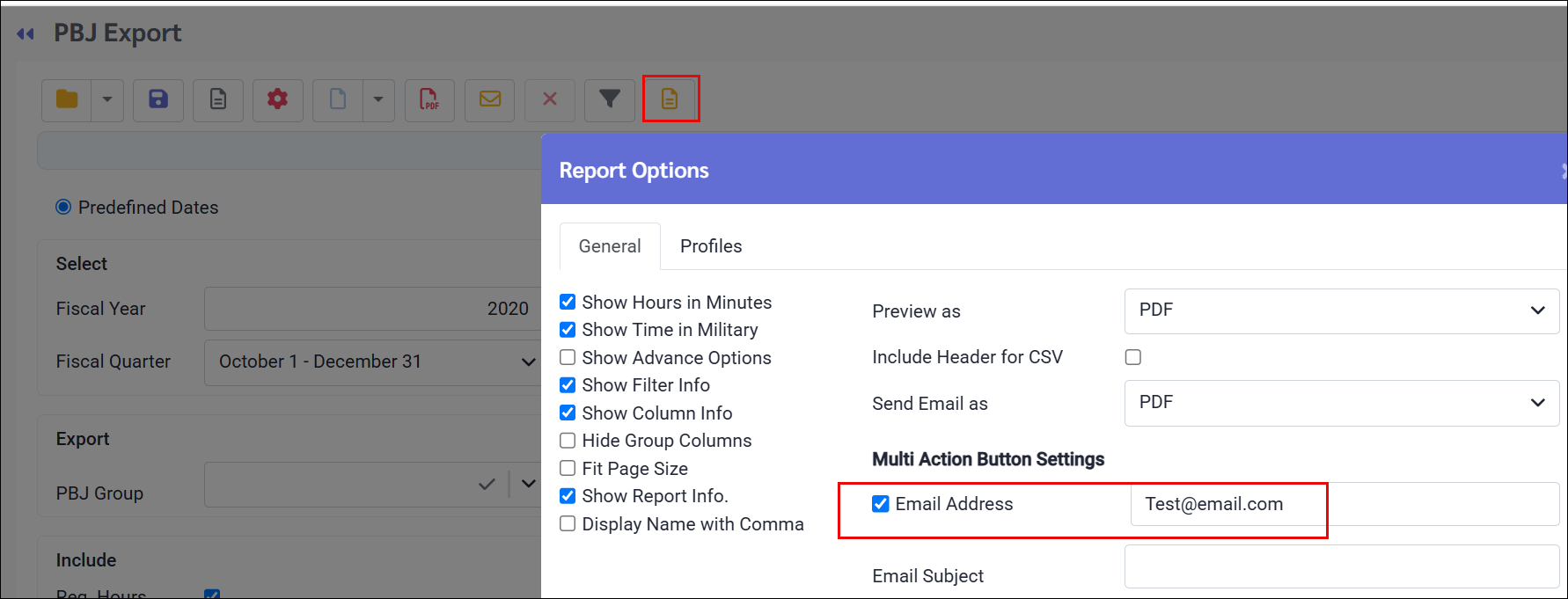Click the yellow email envelope icon
Viewport: 1568px width, 599px height.
[x=490, y=99]
